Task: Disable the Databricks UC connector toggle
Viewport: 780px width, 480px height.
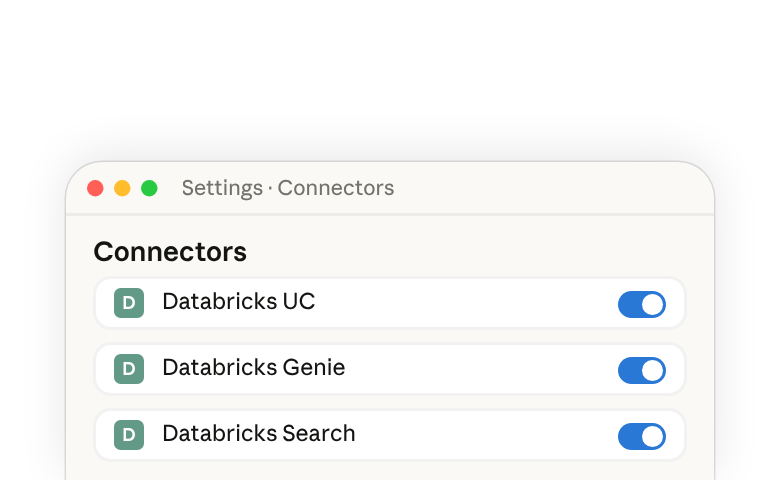Action: [642, 304]
